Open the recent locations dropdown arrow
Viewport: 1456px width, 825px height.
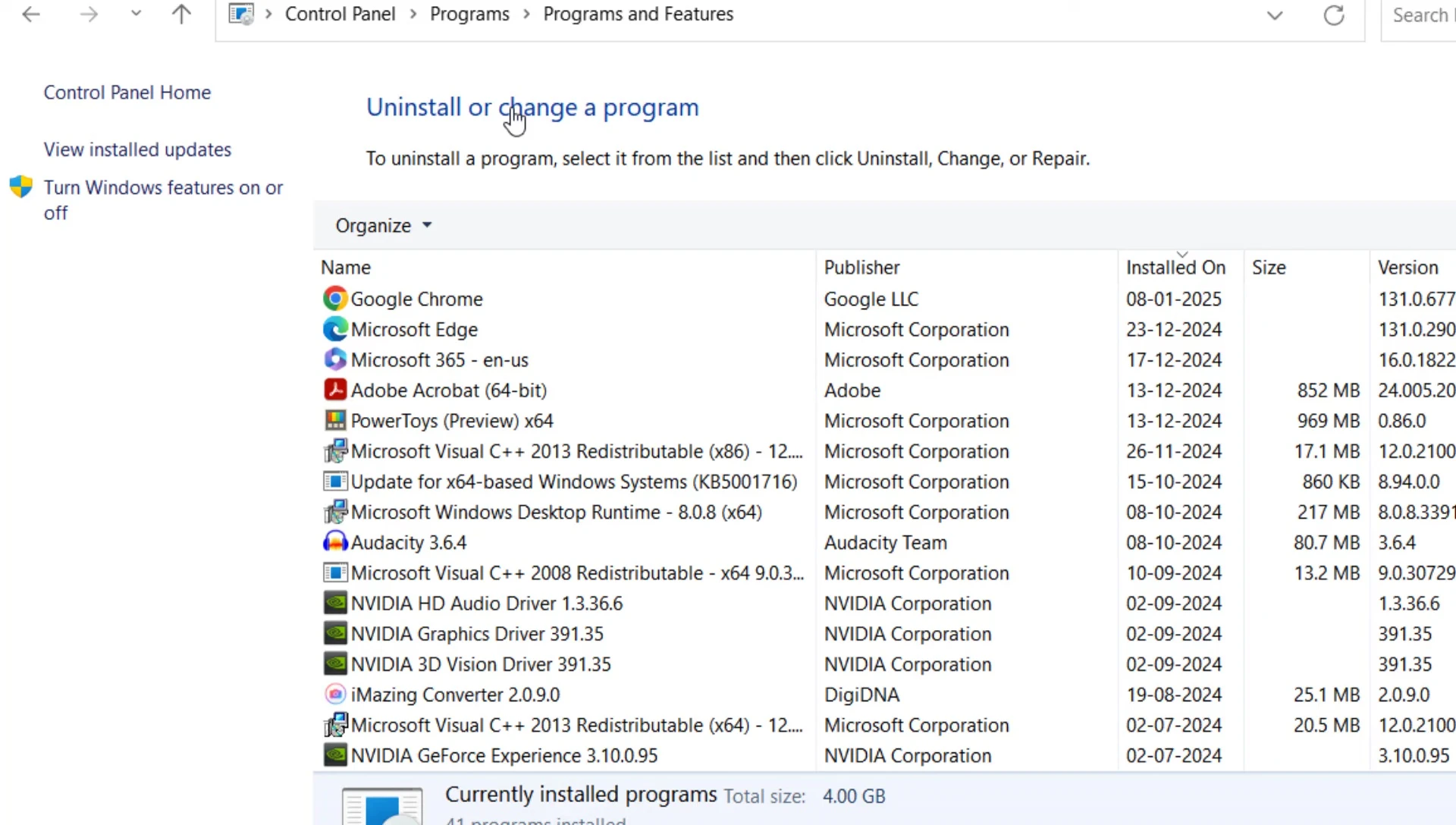tap(136, 14)
